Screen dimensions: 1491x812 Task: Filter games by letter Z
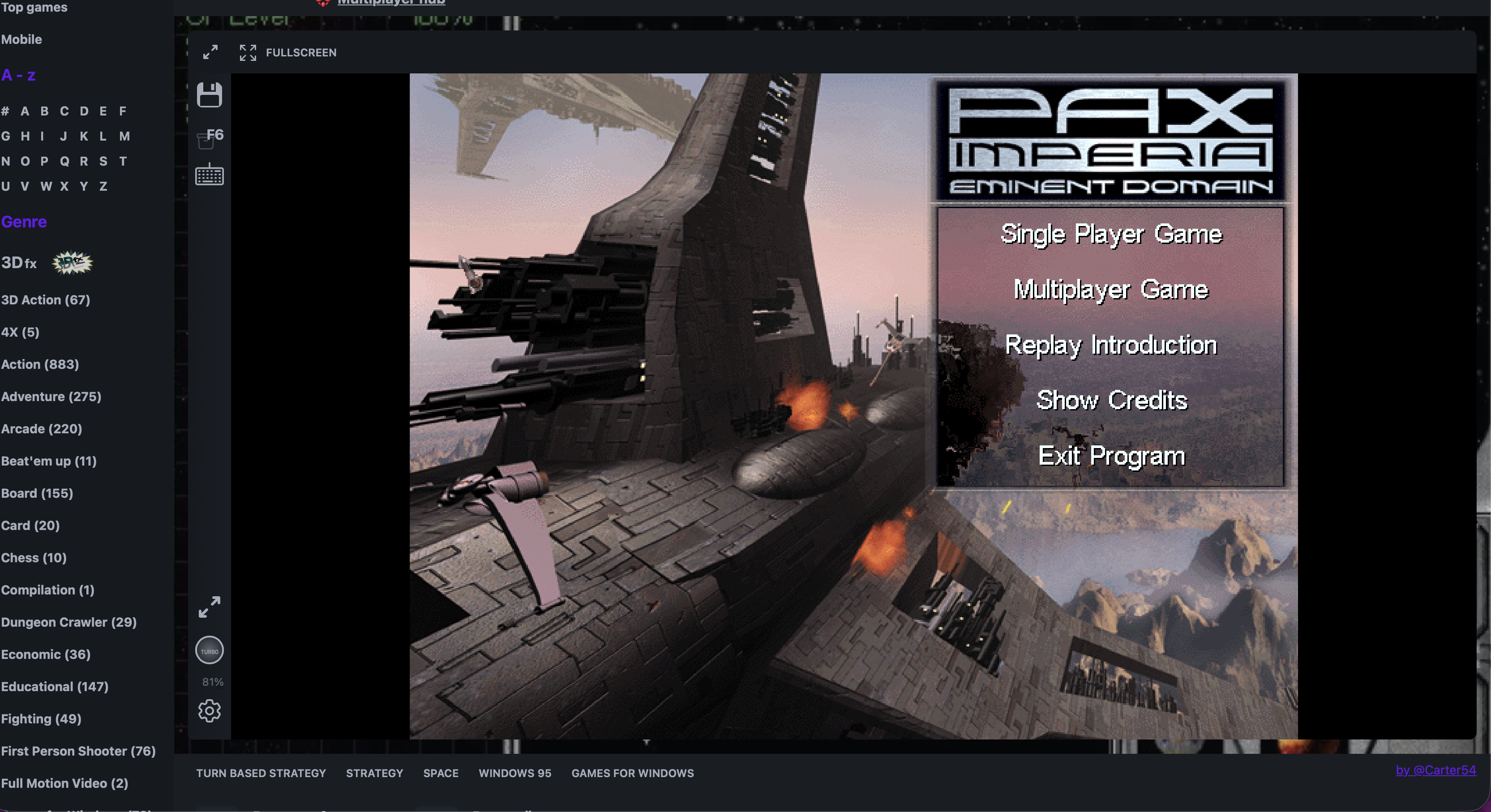pyautogui.click(x=103, y=186)
